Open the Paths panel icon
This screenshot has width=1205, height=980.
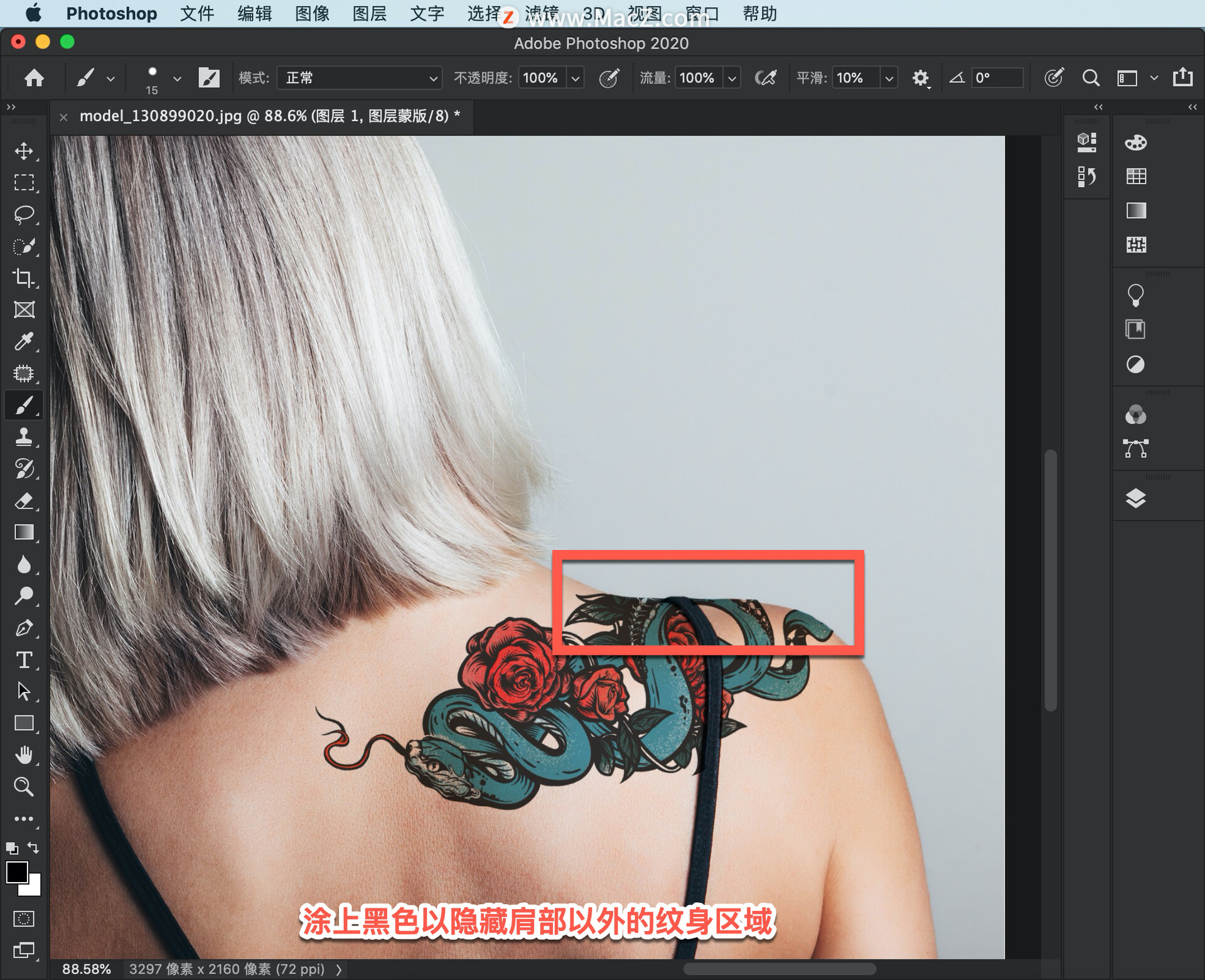point(1135,448)
